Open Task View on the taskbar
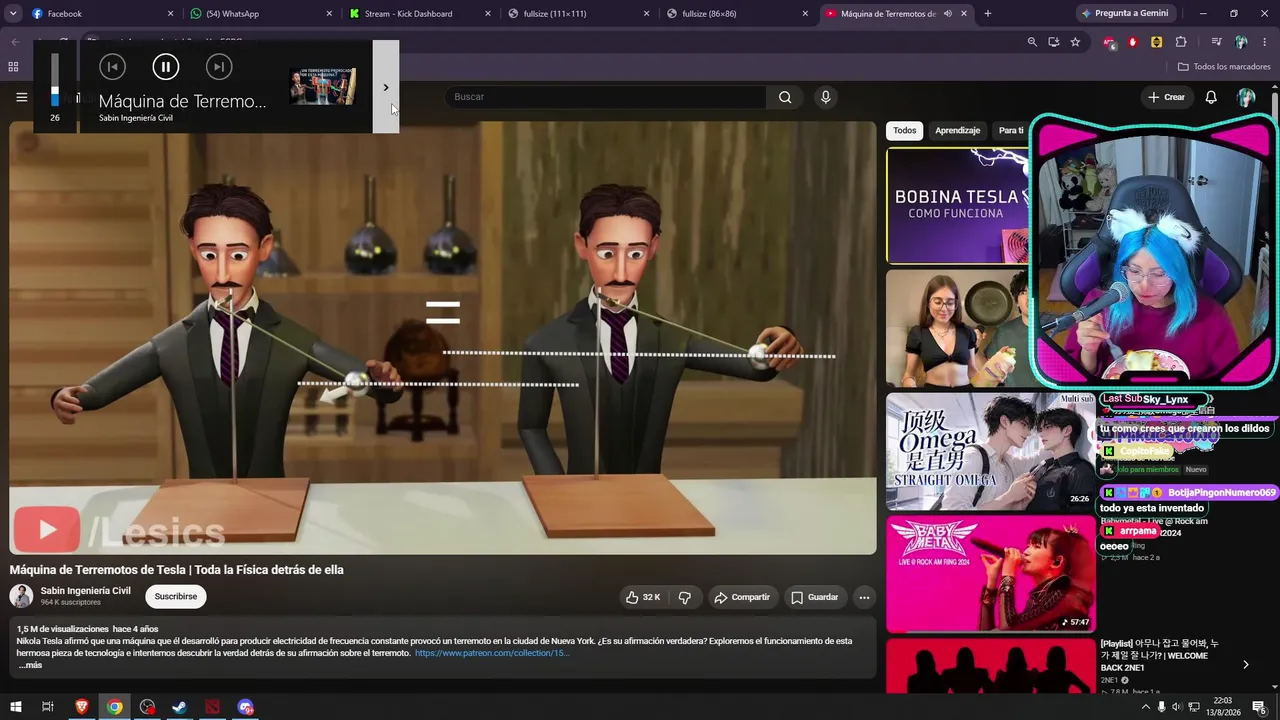 tap(47, 707)
